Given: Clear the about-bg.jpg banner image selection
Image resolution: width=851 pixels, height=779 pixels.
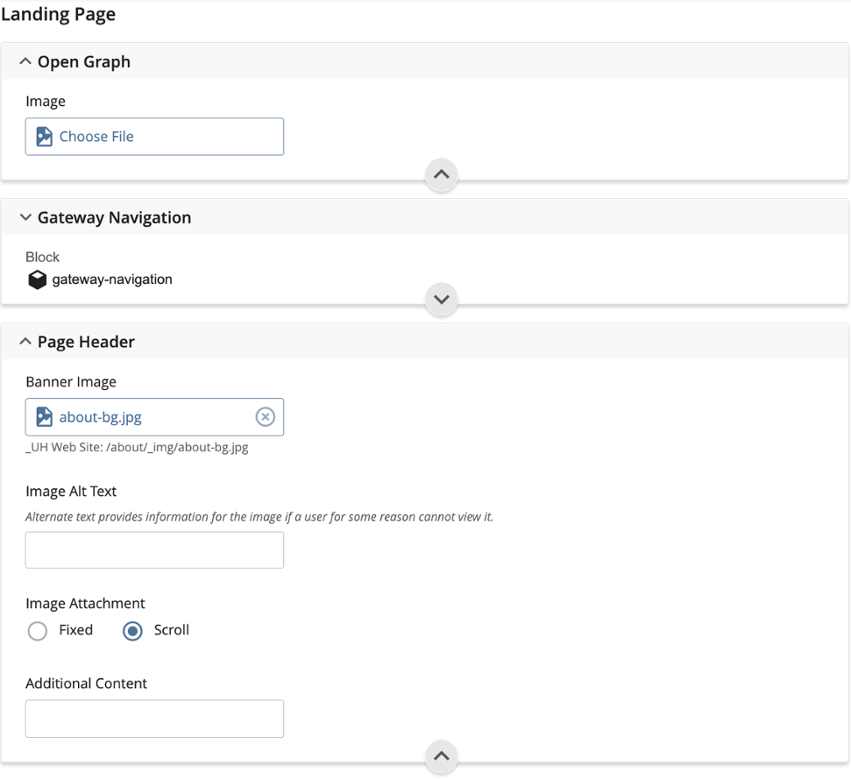Looking at the screenshot, I should coord(265,417).
